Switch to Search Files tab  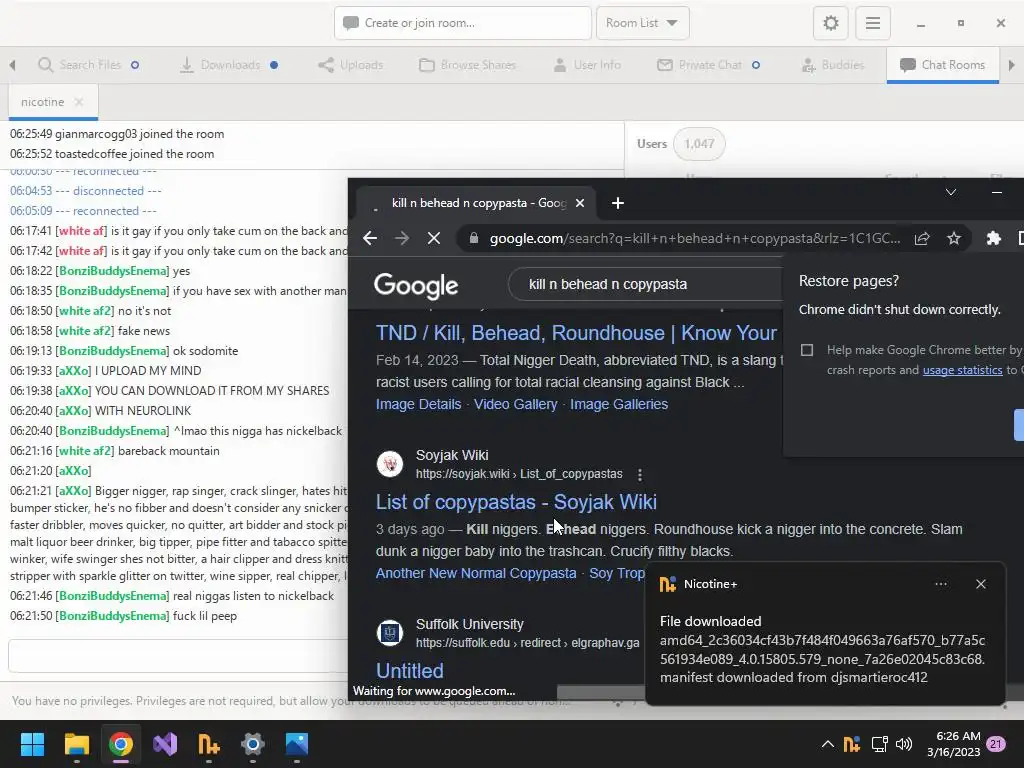click(89, 65)
